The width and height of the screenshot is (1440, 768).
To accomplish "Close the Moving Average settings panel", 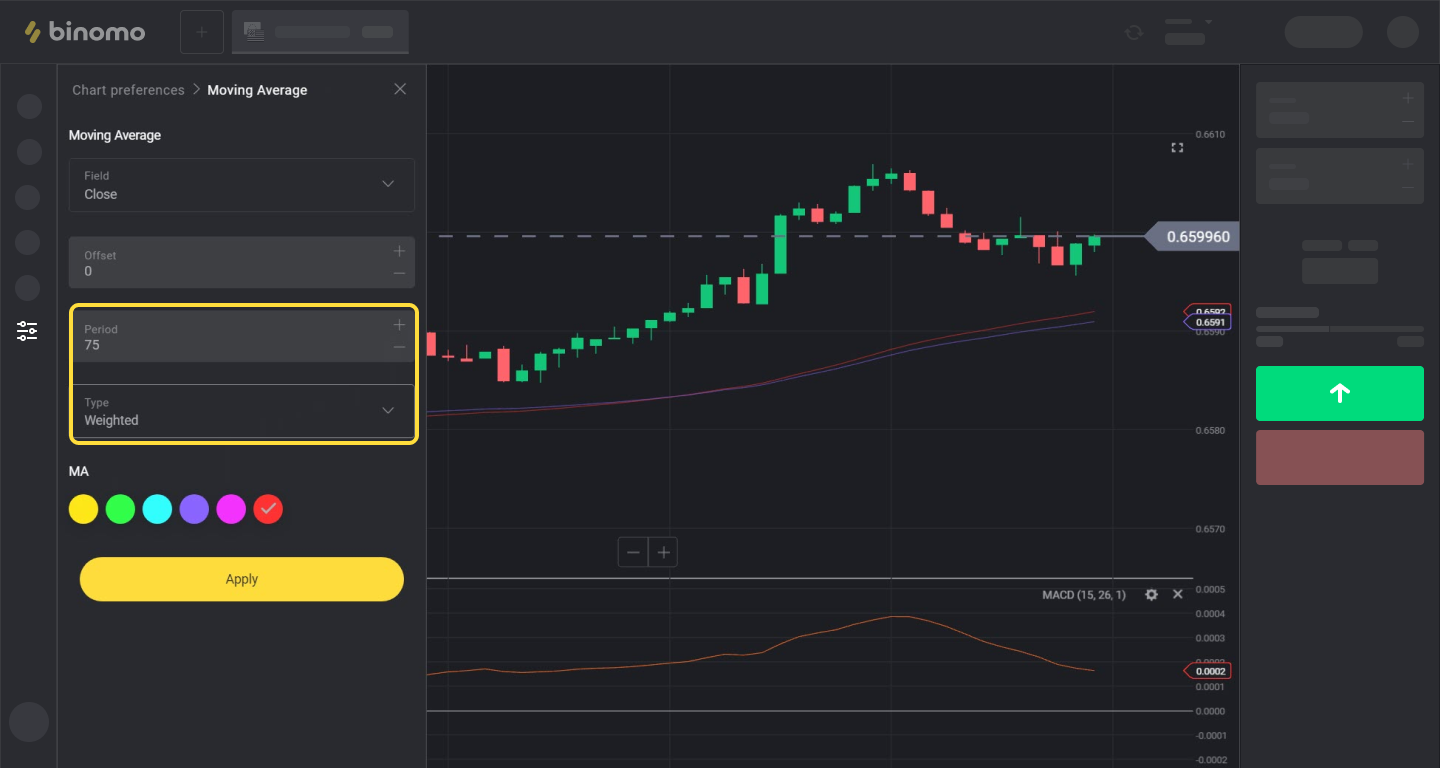I will (400, 89).
